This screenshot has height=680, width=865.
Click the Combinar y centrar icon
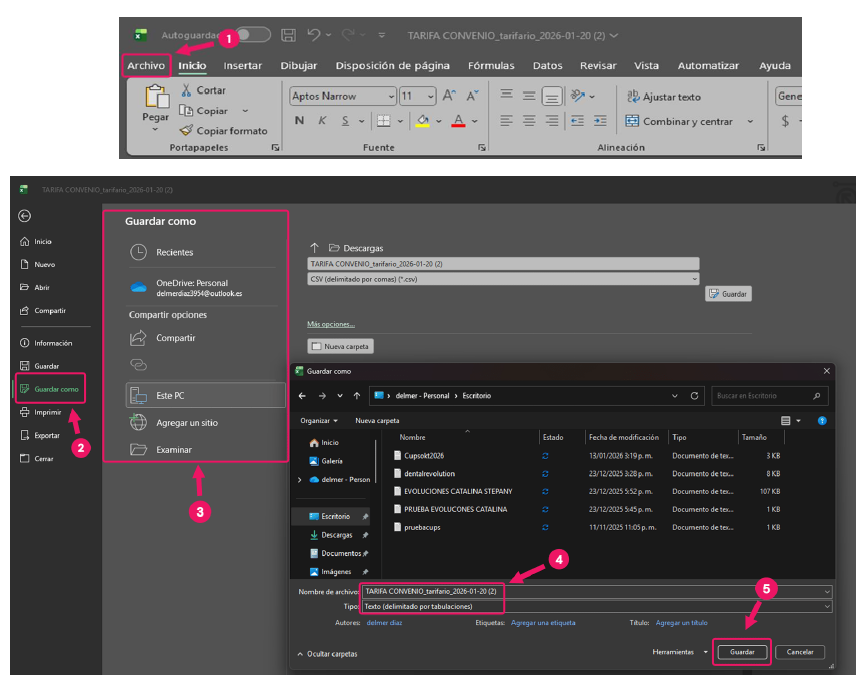(632, 121)
